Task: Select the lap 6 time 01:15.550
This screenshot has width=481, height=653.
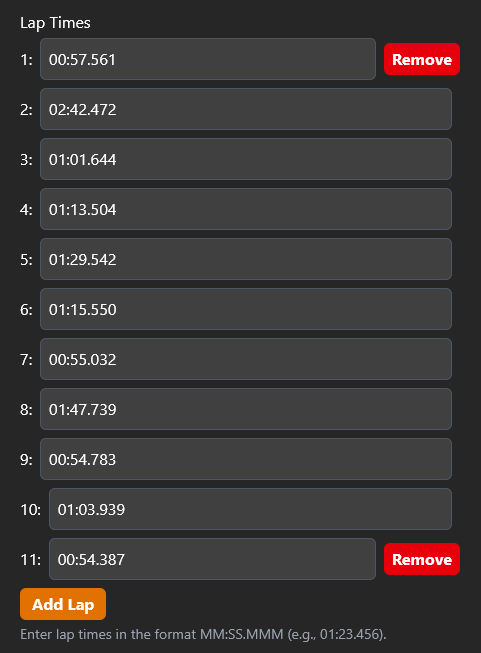Action: pyautogui.click(x=246, y=309)
